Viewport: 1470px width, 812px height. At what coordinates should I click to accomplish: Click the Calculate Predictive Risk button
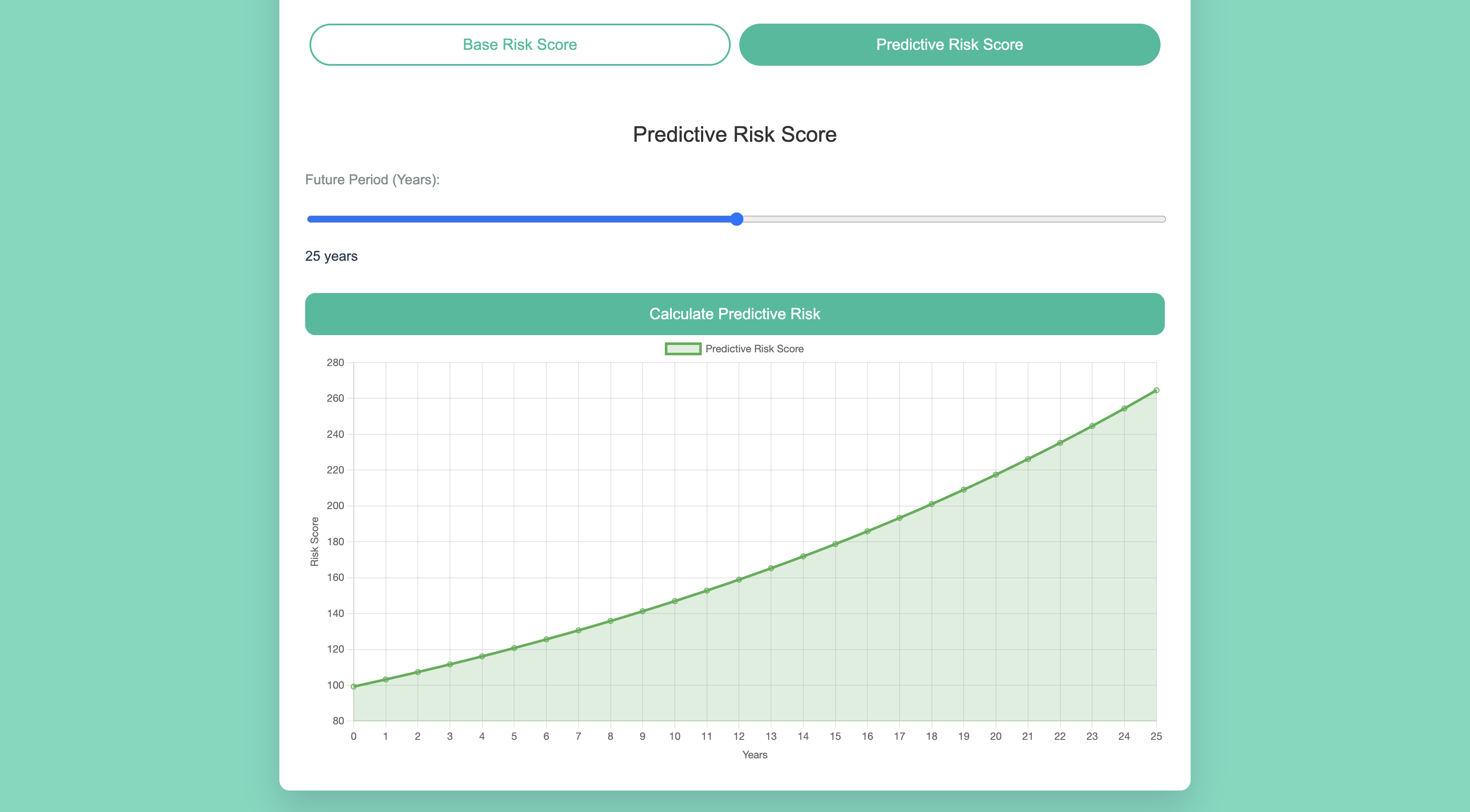click(735, 314)
